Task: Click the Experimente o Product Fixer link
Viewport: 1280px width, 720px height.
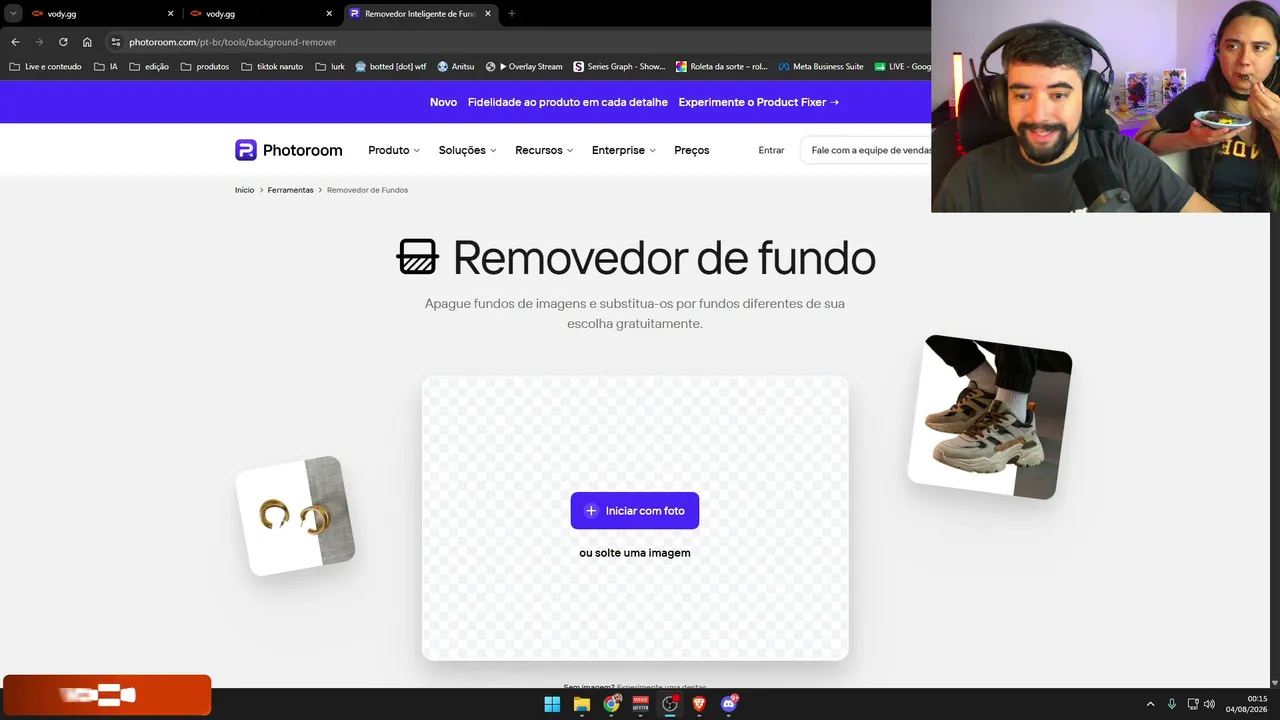Action: click(759, 102)
